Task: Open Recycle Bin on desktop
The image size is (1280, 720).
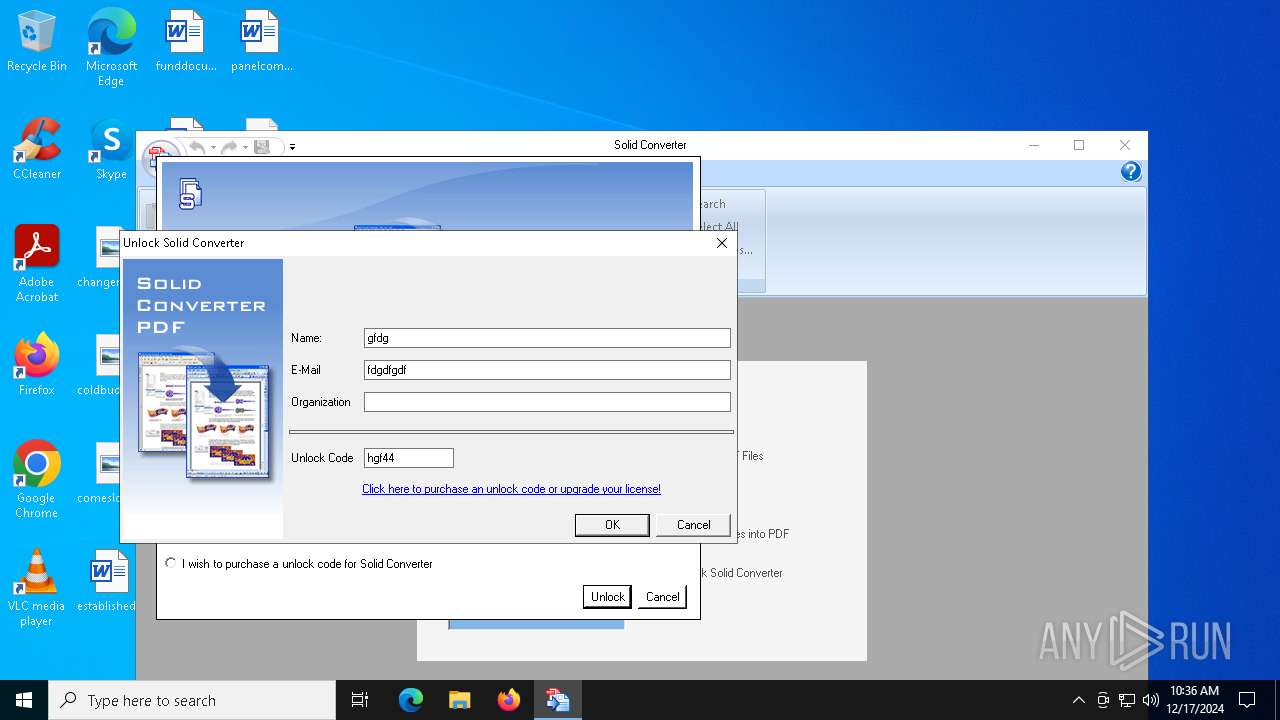Action: click(x=37, y=42)
